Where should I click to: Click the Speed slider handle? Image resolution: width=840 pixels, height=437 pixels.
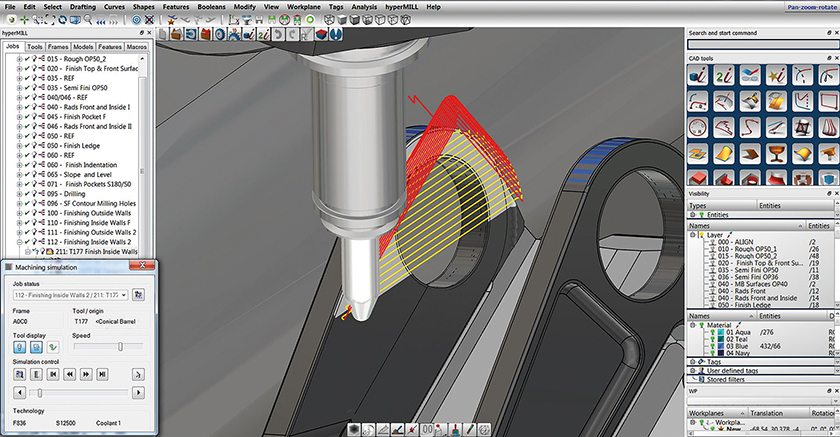(121, 347)
